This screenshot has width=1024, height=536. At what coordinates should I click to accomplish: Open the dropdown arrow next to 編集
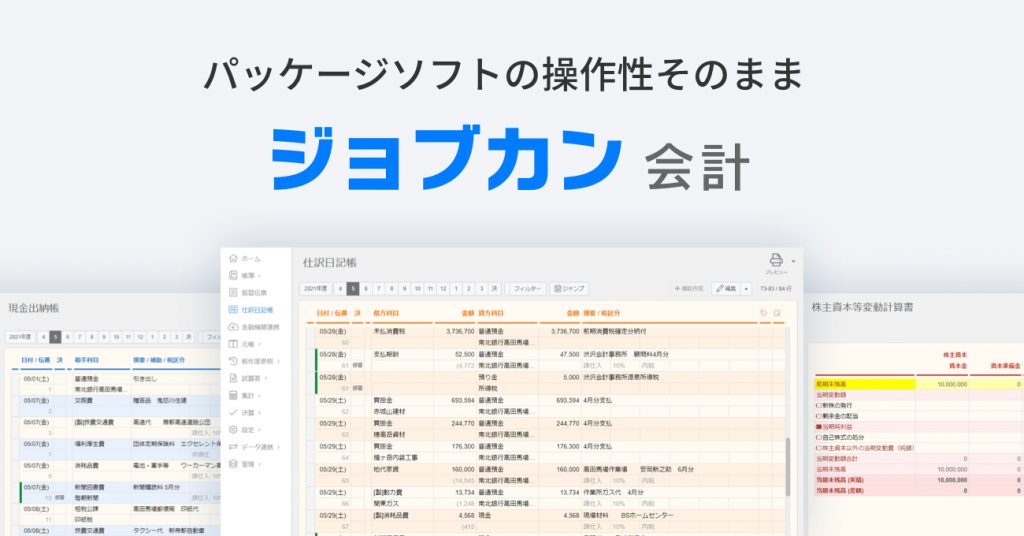[x=746, y=289]
